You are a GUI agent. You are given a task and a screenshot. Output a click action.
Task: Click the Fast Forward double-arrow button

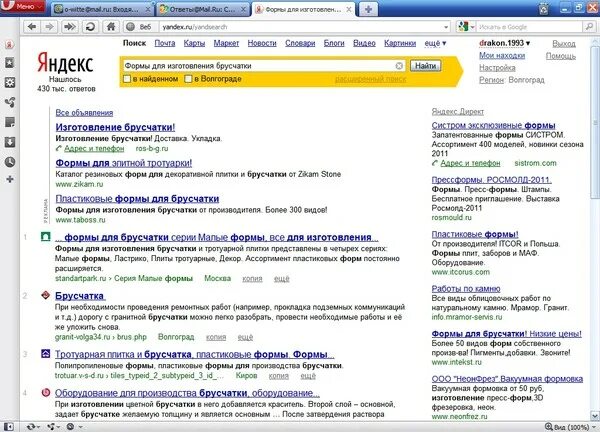(69, 27)
